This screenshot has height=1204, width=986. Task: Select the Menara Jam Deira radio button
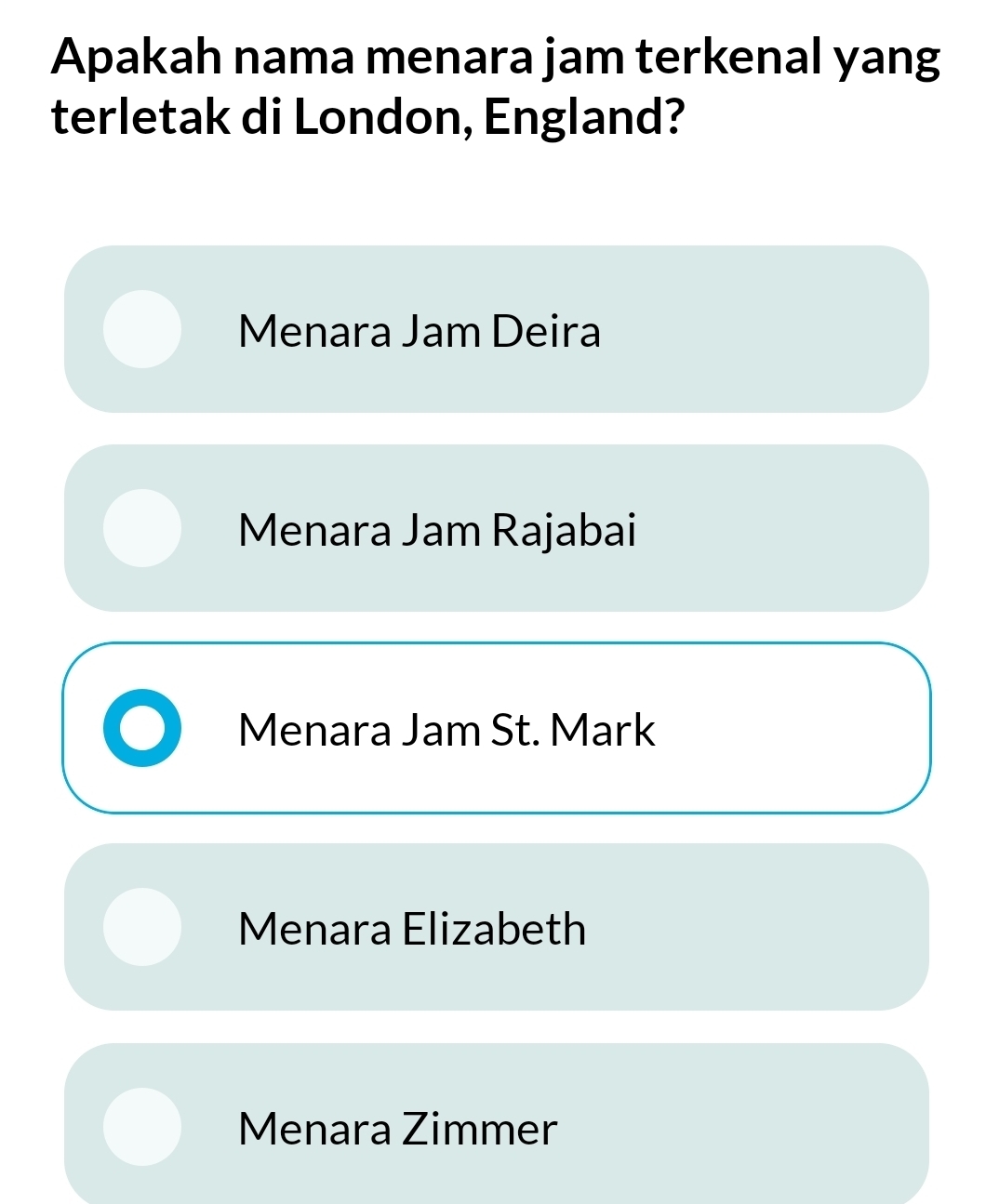click(141, 329)
